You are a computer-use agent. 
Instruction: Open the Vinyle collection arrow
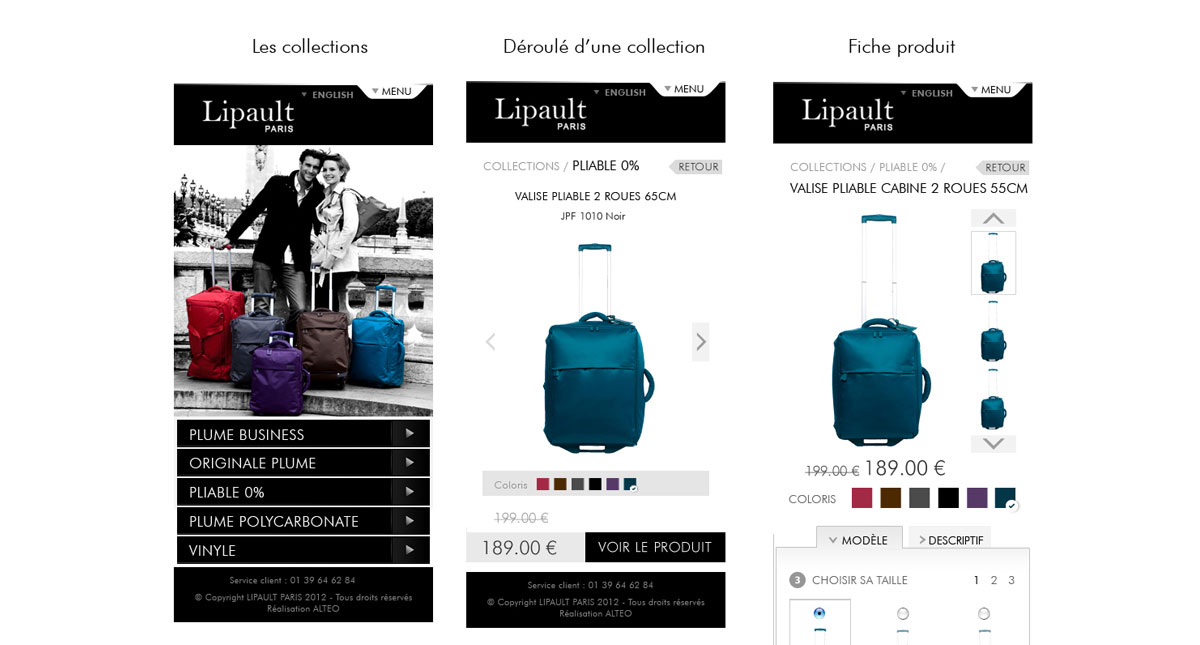pos(410,550)
